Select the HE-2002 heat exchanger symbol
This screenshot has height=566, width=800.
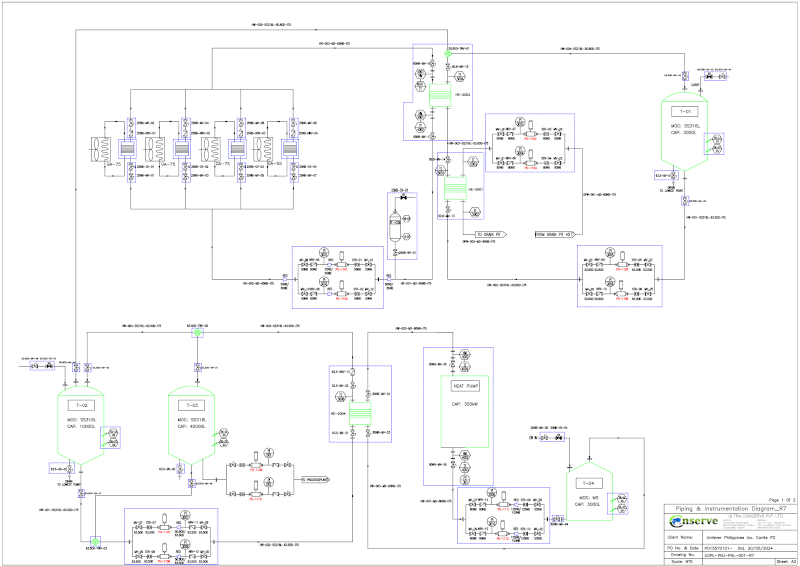437,98
